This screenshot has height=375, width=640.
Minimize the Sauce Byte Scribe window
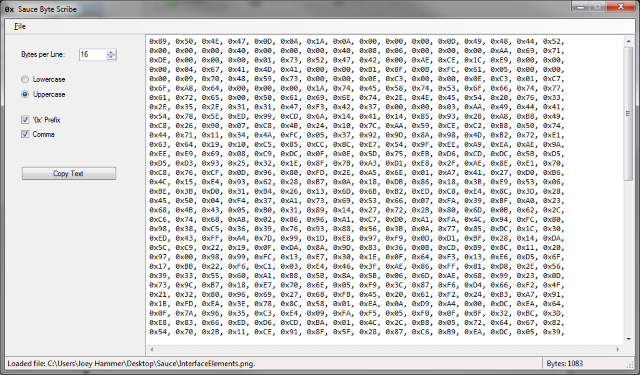point(581,7)
